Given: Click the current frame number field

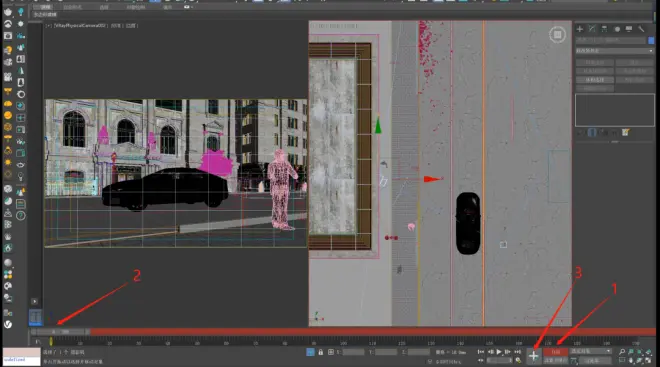Looking at the screenshot, I should (x=499, y=361).
